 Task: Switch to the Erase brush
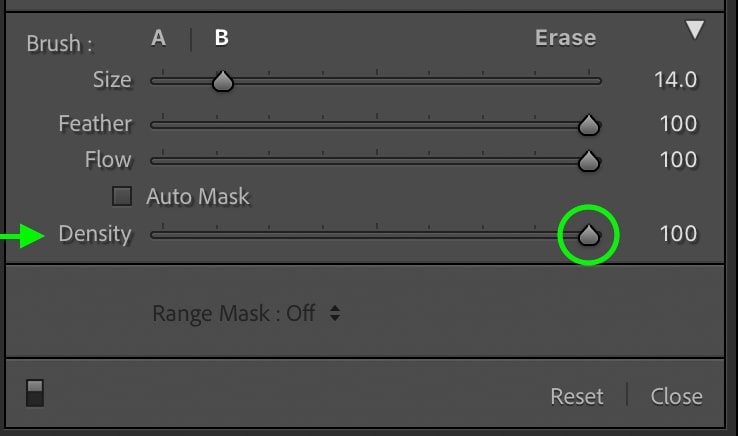pyautogui.click(x=565, y=38)
